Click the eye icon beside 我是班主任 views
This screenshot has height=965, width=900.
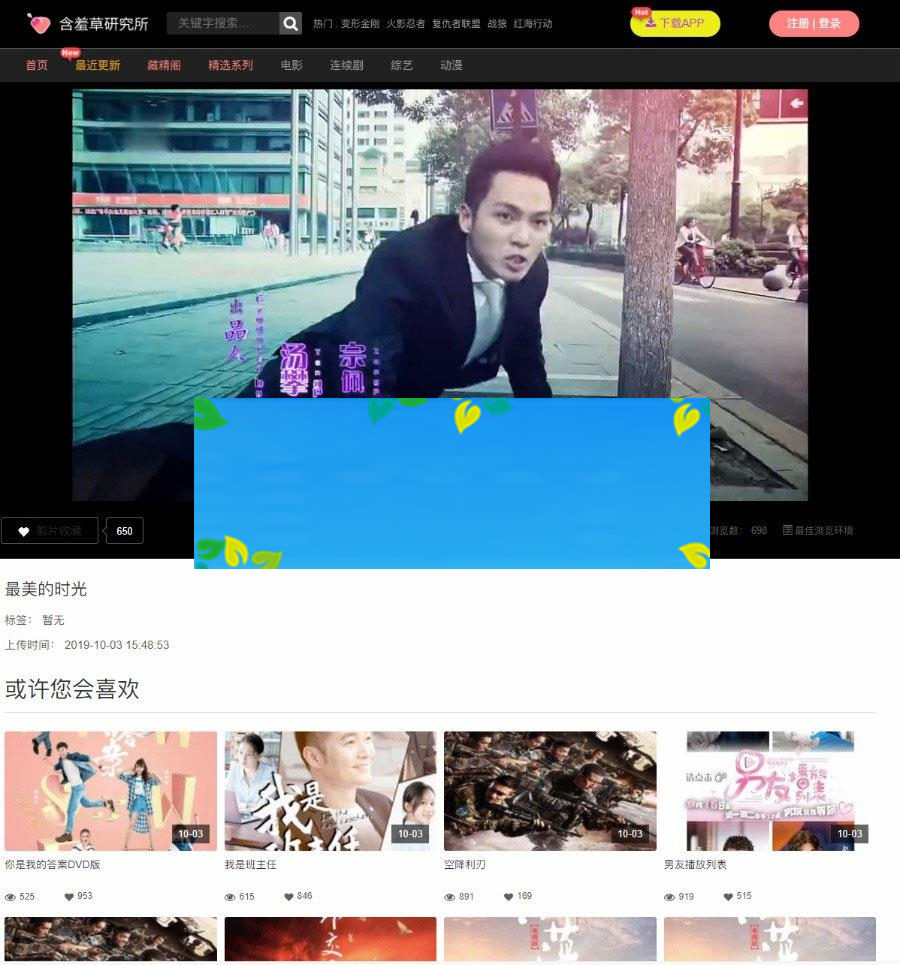[229, 896]
